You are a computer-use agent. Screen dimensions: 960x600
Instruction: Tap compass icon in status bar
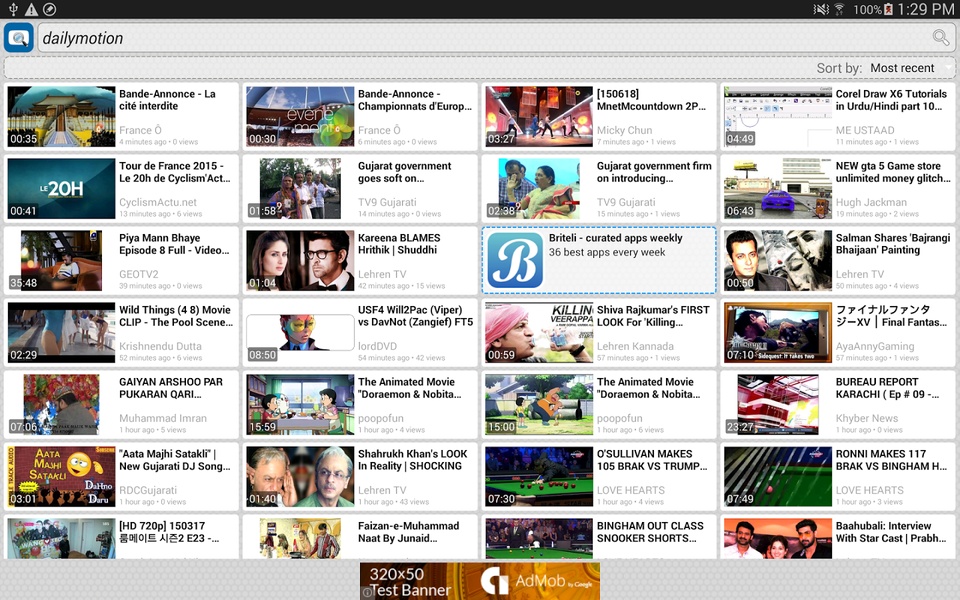pyautogui.click(x=50, y=9)
